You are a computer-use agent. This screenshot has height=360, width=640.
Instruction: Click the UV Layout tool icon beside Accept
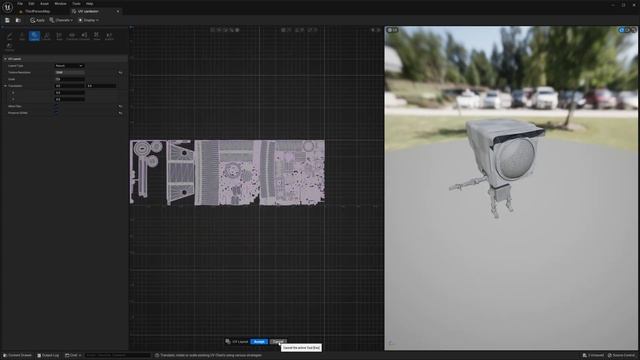[x=228, y=342]
